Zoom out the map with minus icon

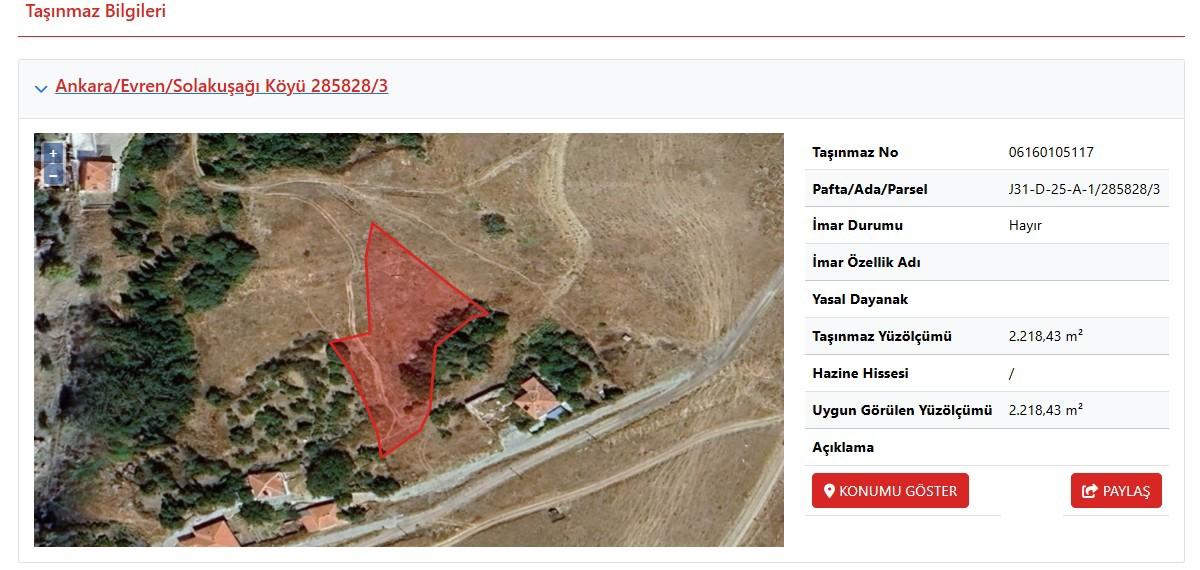(x=53, y=176)
